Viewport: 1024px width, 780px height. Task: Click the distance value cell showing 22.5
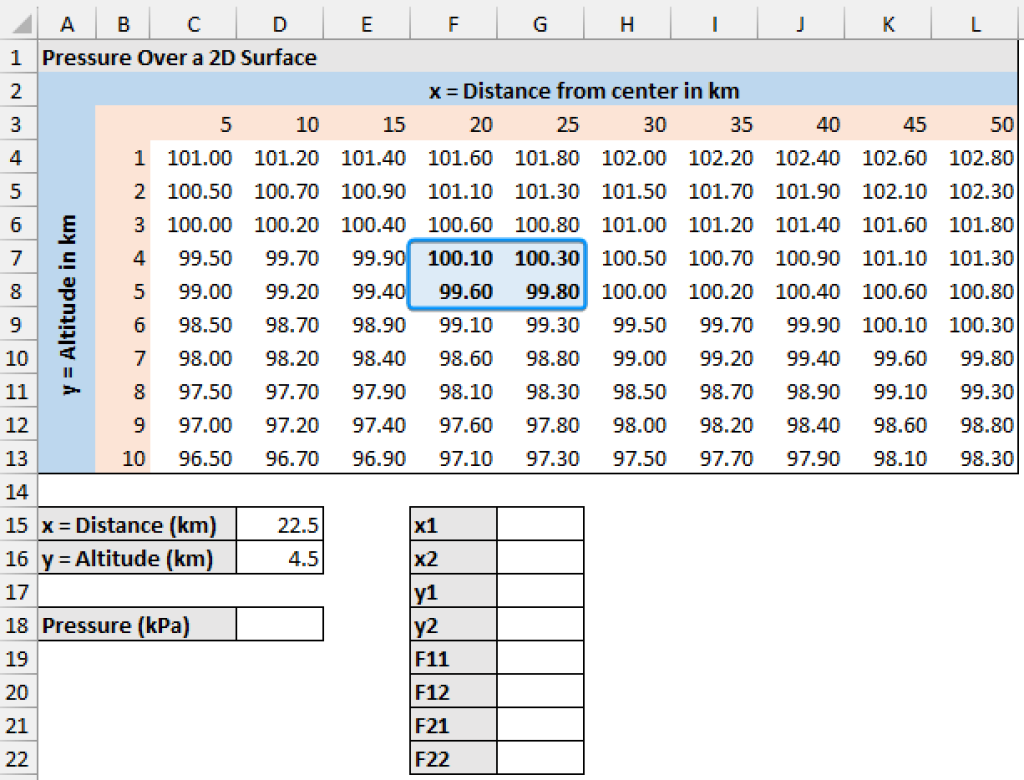coord(280,525)
